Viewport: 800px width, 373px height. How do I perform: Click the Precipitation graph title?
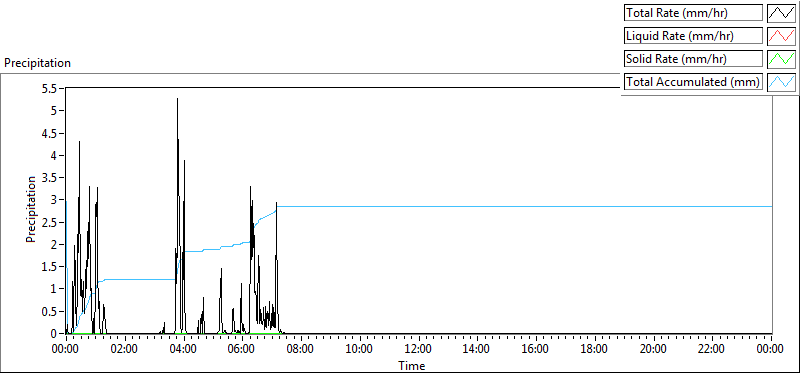pos(37,63)
